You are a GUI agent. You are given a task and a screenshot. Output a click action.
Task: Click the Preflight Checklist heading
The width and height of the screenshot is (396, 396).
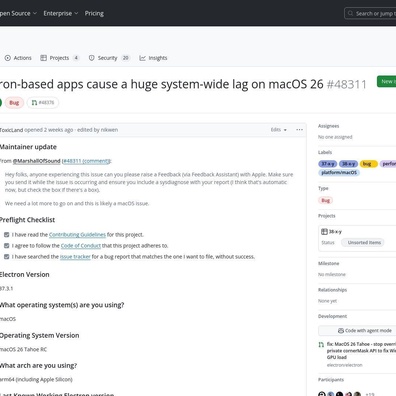tap(27, 220)
